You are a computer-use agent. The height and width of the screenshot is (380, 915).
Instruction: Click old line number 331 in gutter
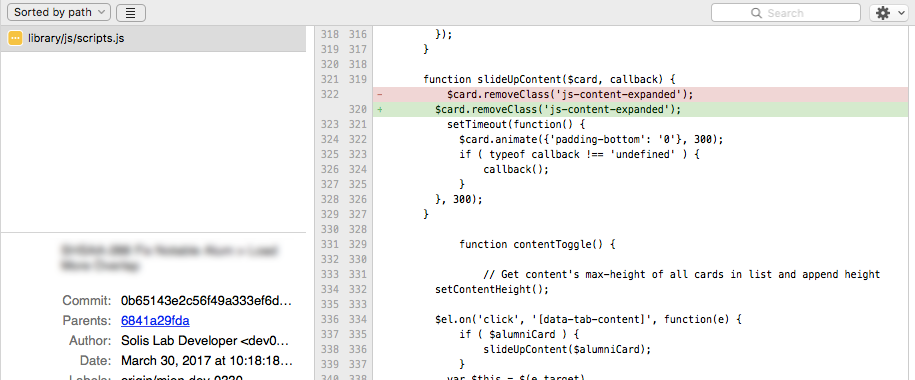pyautogui.click(x=330, y=244)
